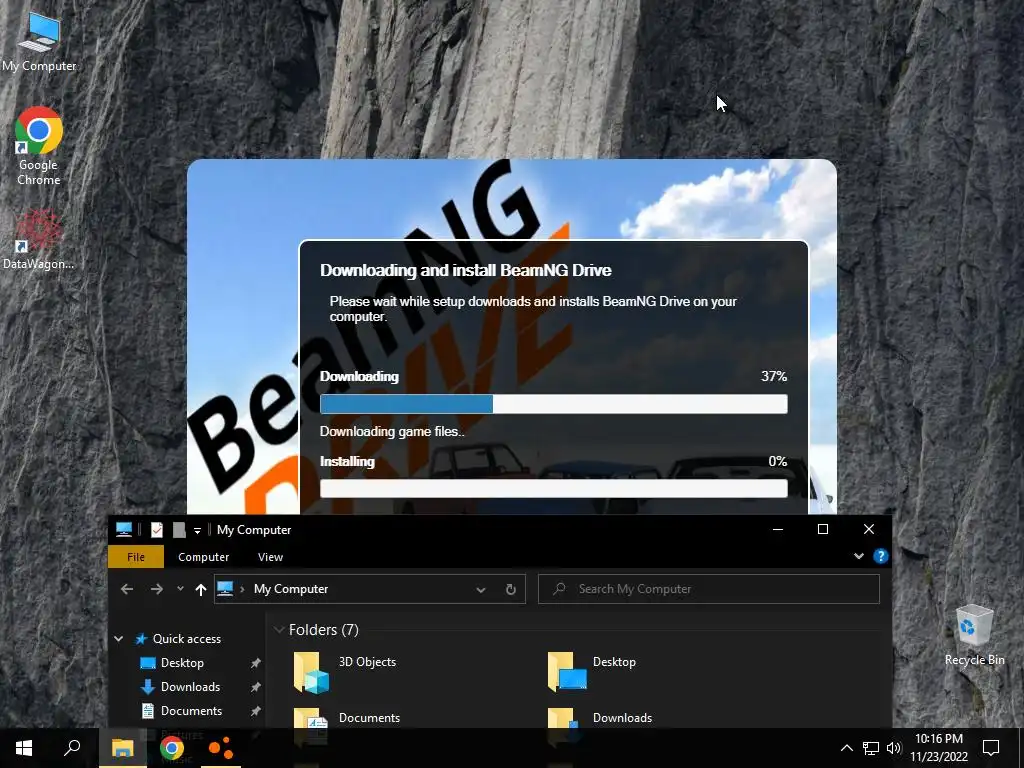Open the View ribbon tab
Viewport: 1024px width, 768px height.
270,557
